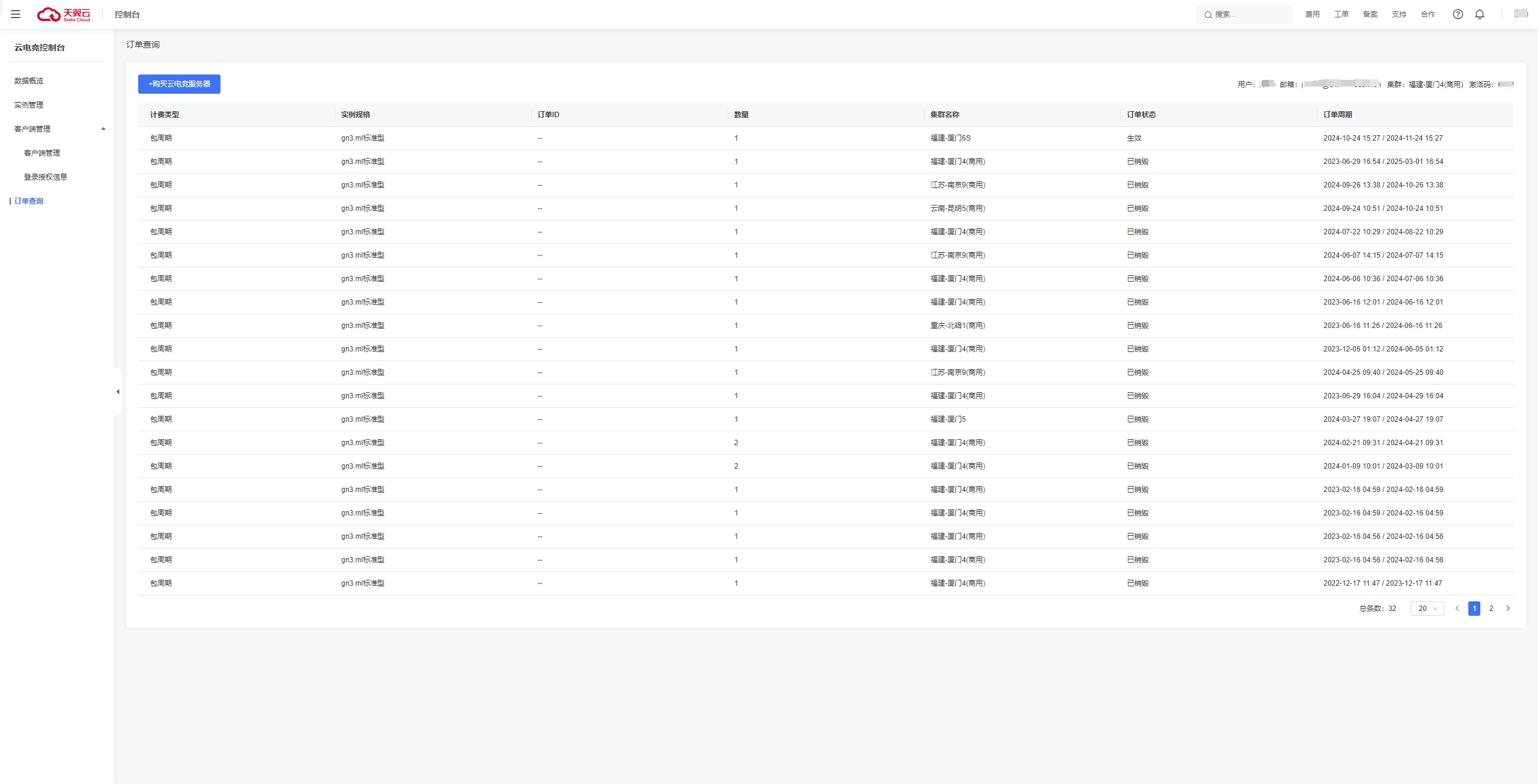
Task: Open 控制台 link in header
Action: point(127,14)
